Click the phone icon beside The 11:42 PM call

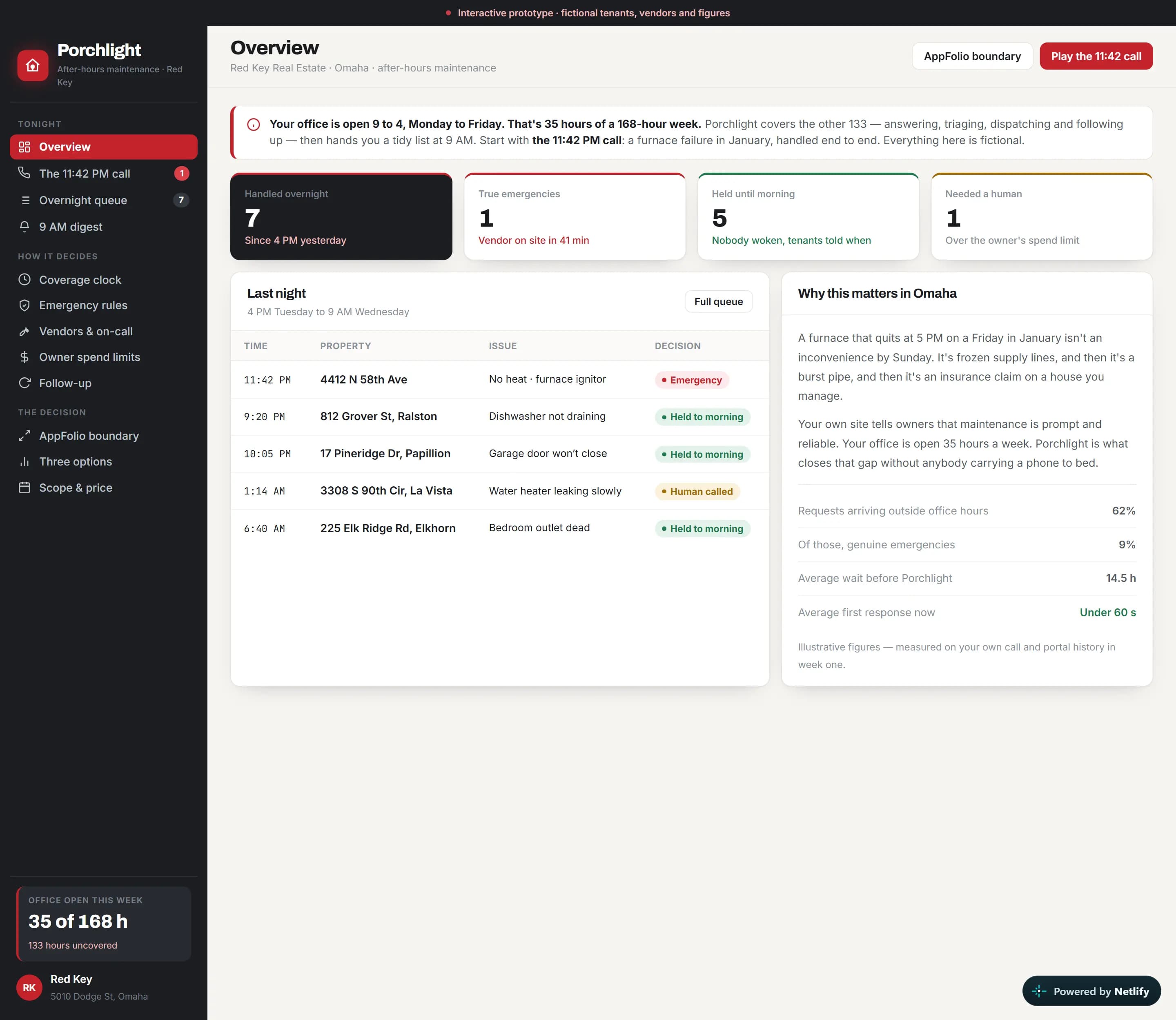click(24, 173)
